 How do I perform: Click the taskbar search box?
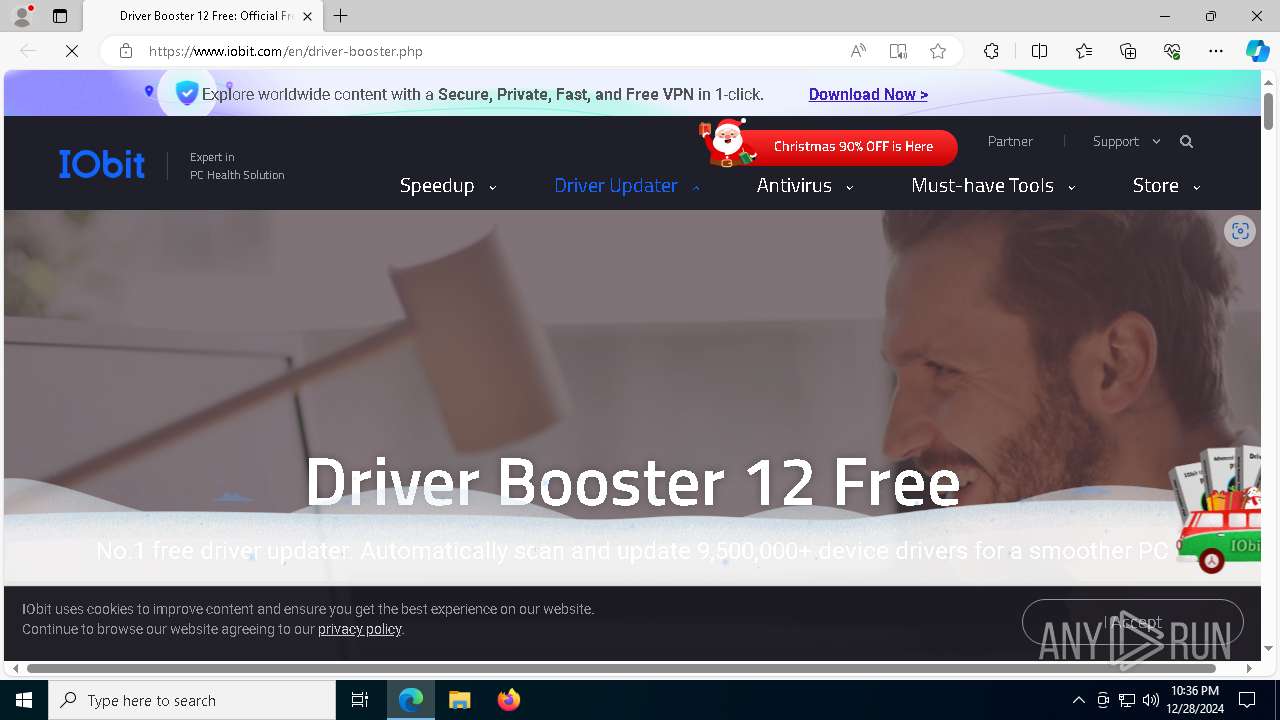(192, 700)
